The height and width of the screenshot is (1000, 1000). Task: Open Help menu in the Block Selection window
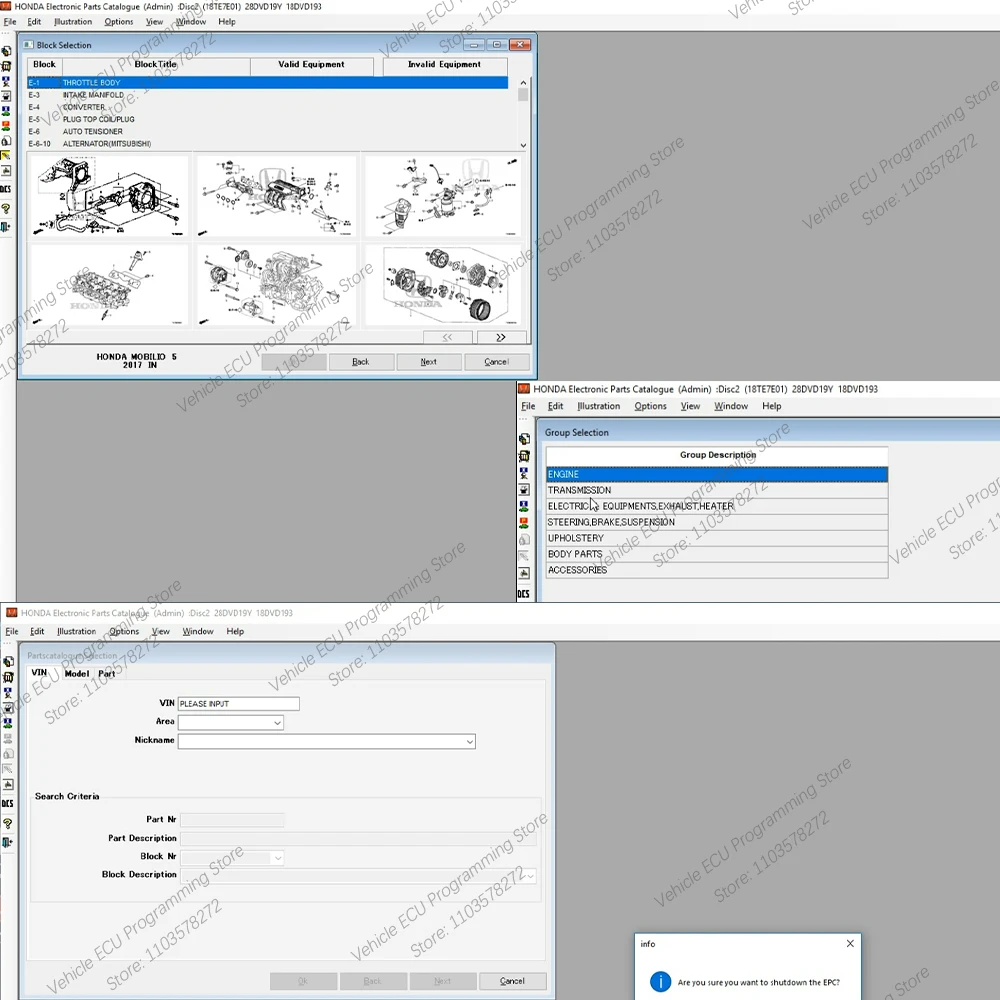227,22
